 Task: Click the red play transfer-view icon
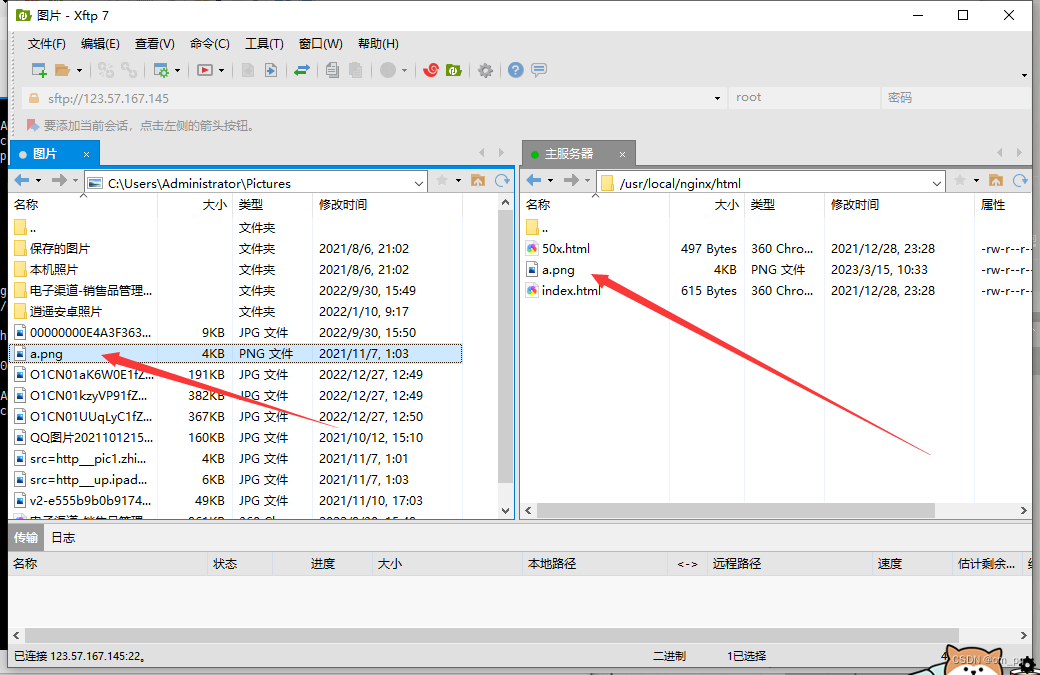[x=205, y=70]
